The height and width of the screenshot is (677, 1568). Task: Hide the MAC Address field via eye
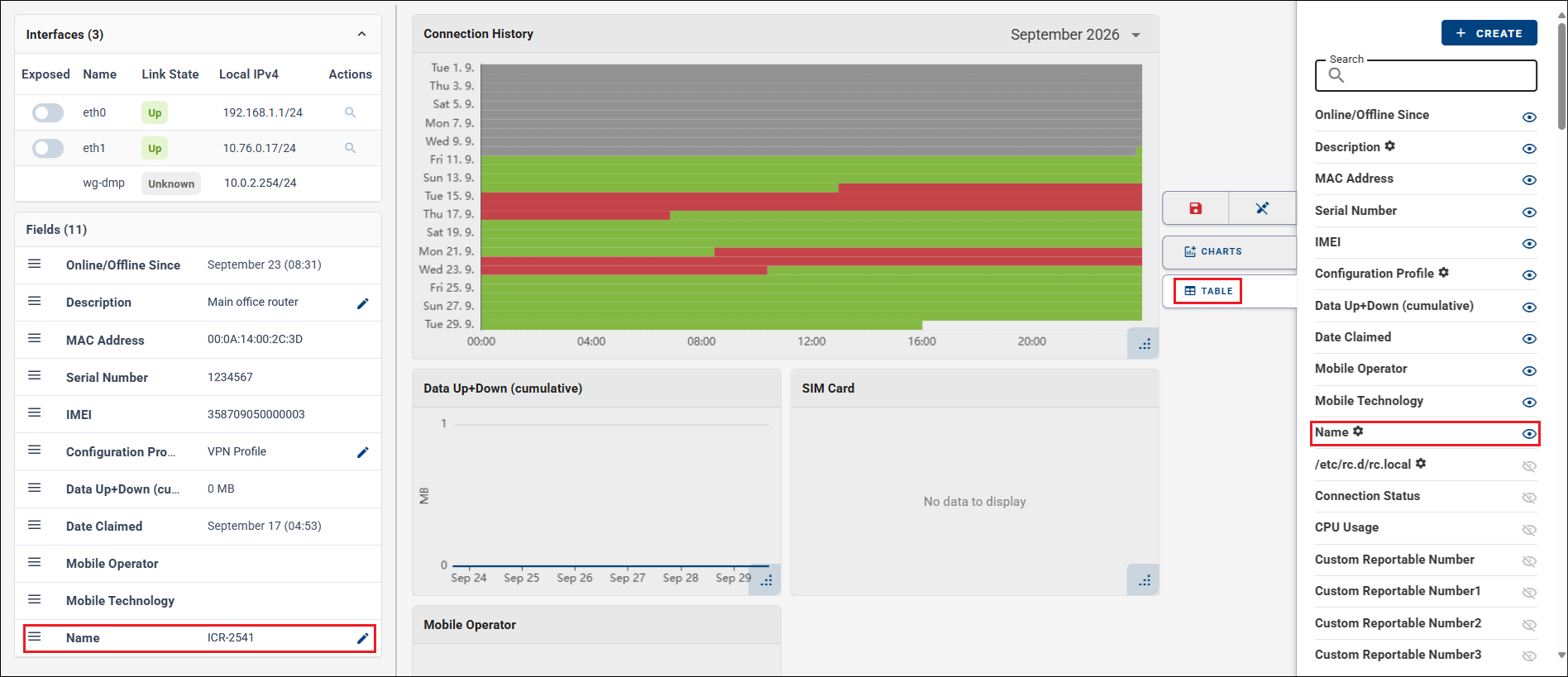tap(1529, 180)
